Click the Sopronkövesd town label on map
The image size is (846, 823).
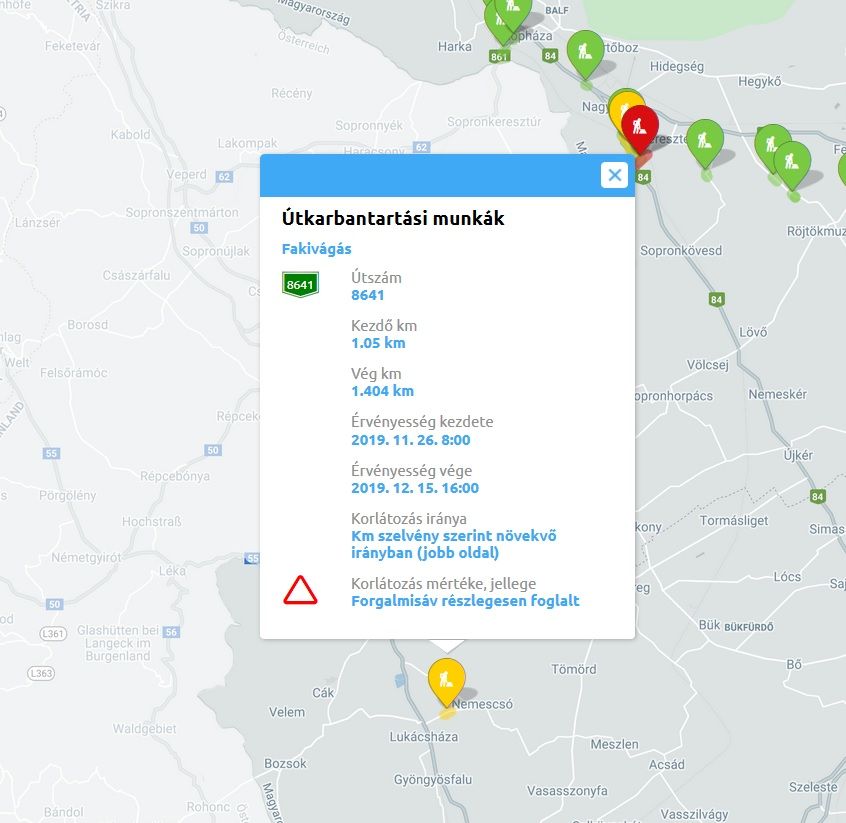tap(681, 250)
